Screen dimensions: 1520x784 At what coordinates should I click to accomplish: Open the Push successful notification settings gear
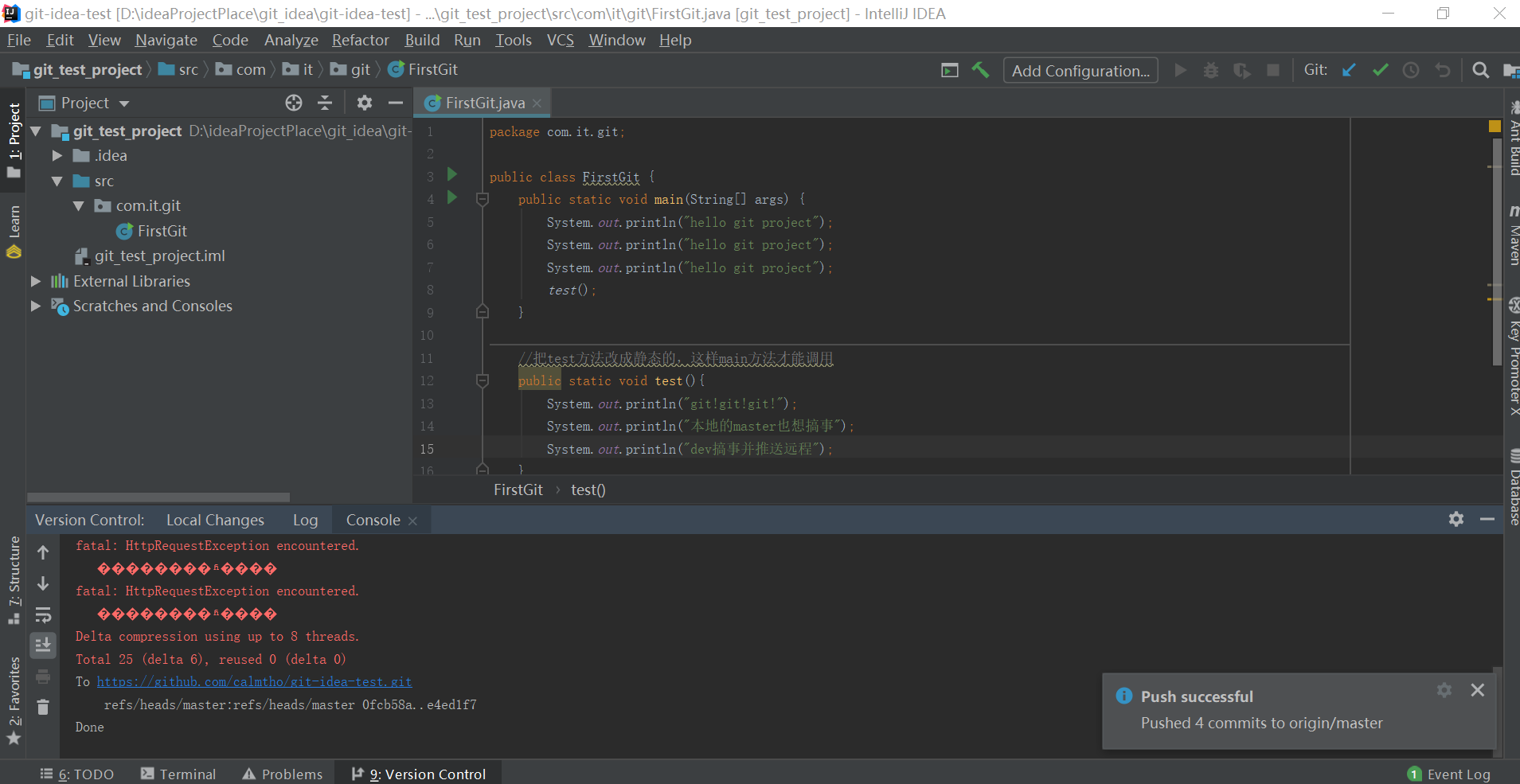tap(1444, 690)
